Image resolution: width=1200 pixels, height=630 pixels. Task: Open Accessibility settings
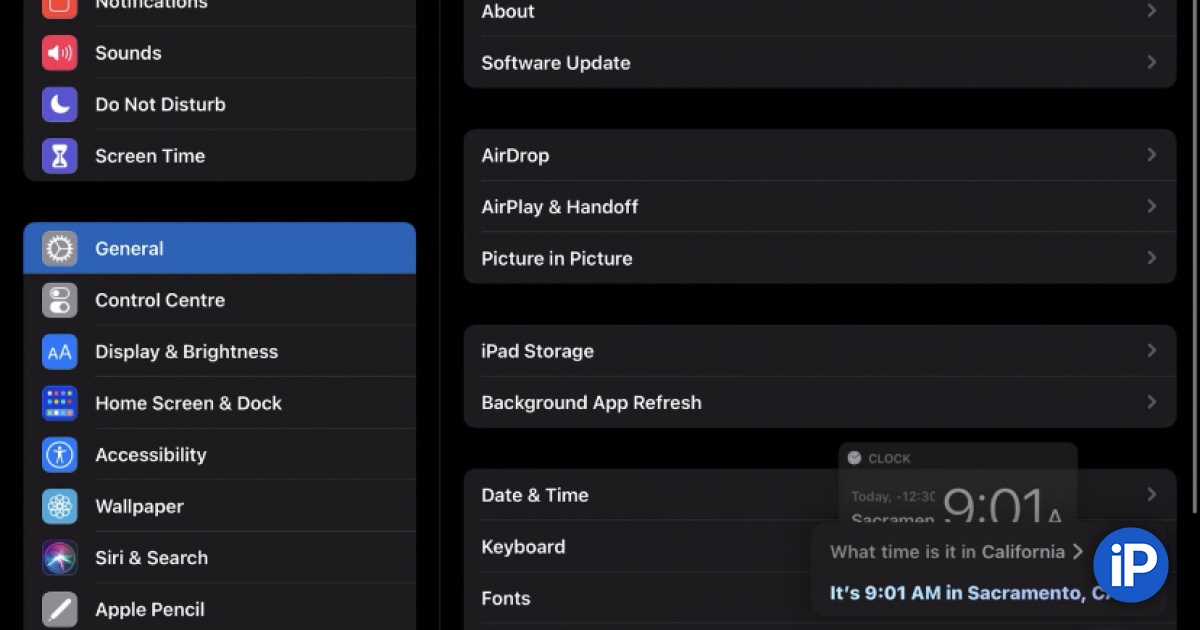pos(219,455)
